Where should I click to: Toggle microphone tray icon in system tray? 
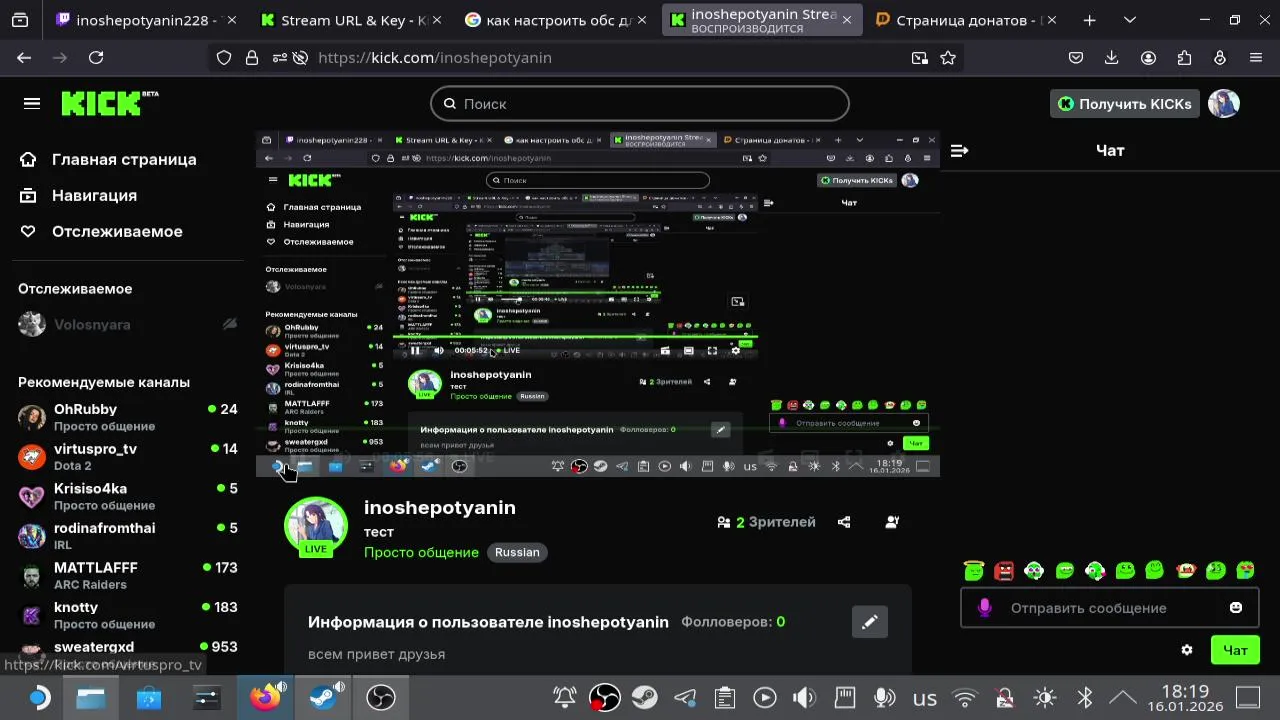coord(884,697)
